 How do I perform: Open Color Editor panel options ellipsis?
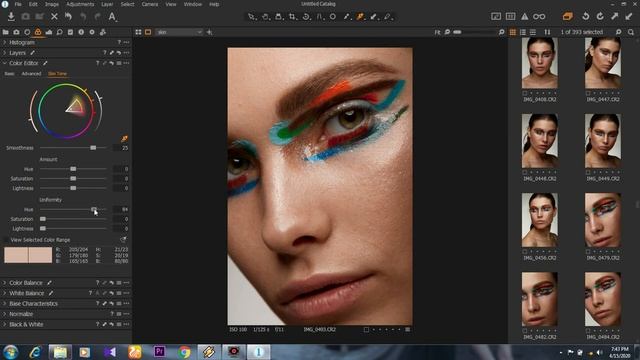click(x=126, y=63)
